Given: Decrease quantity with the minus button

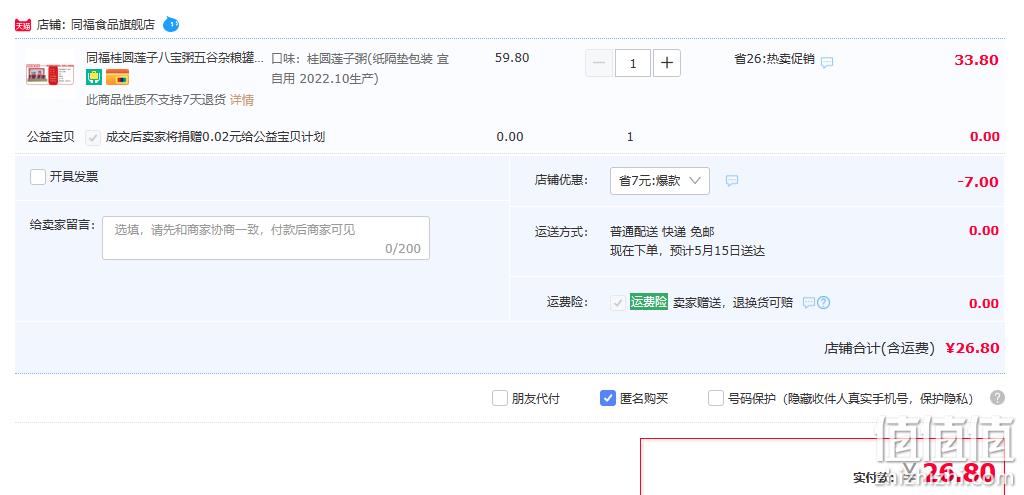Looking at the screenshot, I should pos(599,63).
